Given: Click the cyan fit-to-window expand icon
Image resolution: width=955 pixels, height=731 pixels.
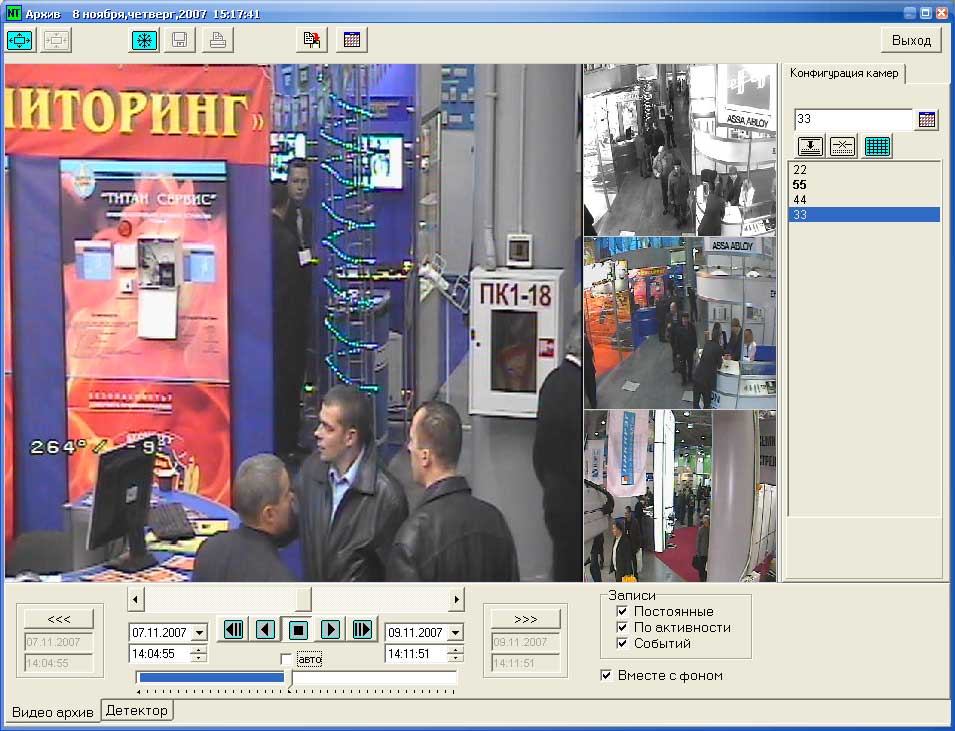Looking at the screenshot, I should tap(20, 40).
